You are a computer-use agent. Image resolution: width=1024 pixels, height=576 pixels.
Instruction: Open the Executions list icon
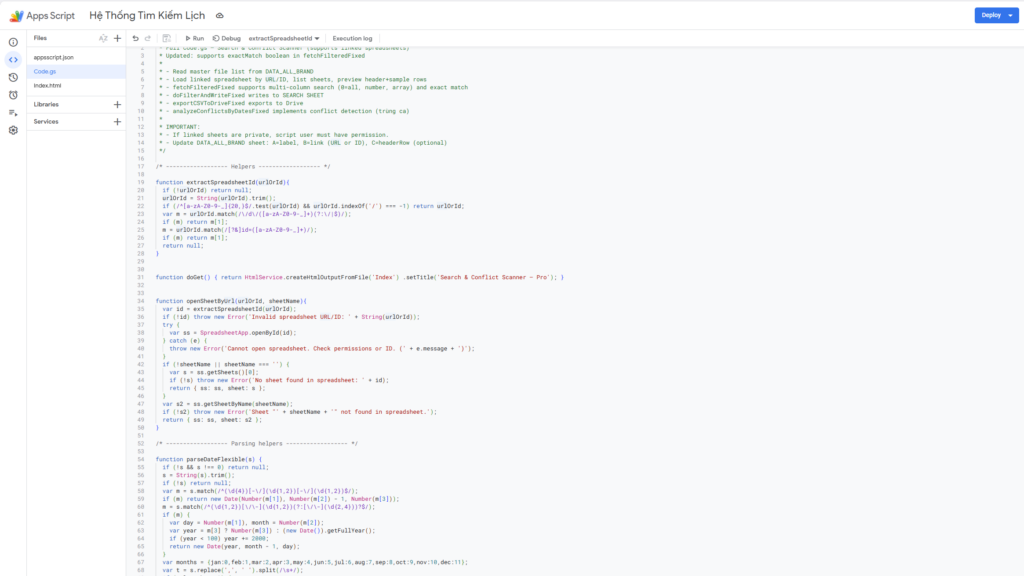pos(13,113)
